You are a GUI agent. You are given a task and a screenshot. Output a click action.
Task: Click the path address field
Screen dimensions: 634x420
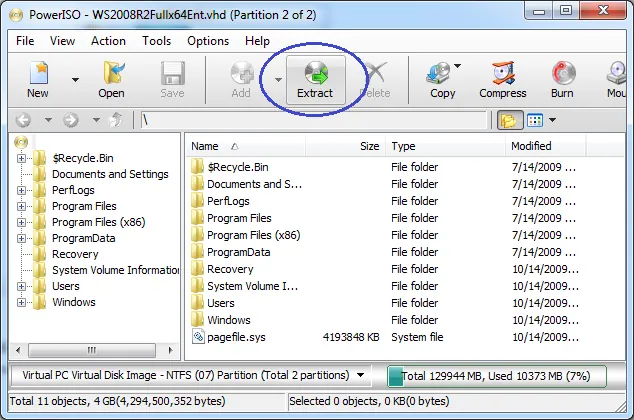314,120
